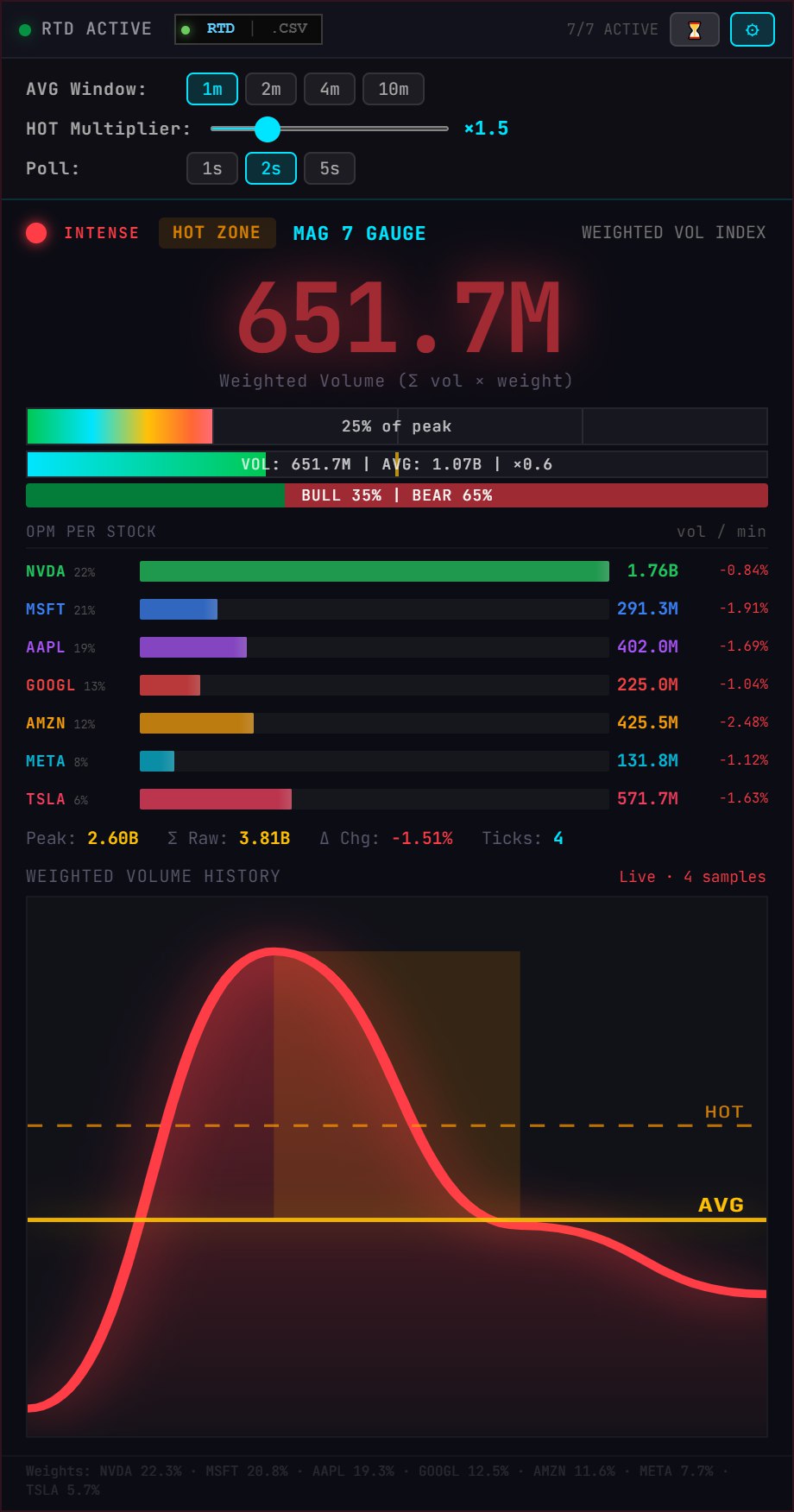The width and height of the screenshot is (794, 1512).
Task: Click the green RTD ACTIVE status dot
Action: point(24,29)
